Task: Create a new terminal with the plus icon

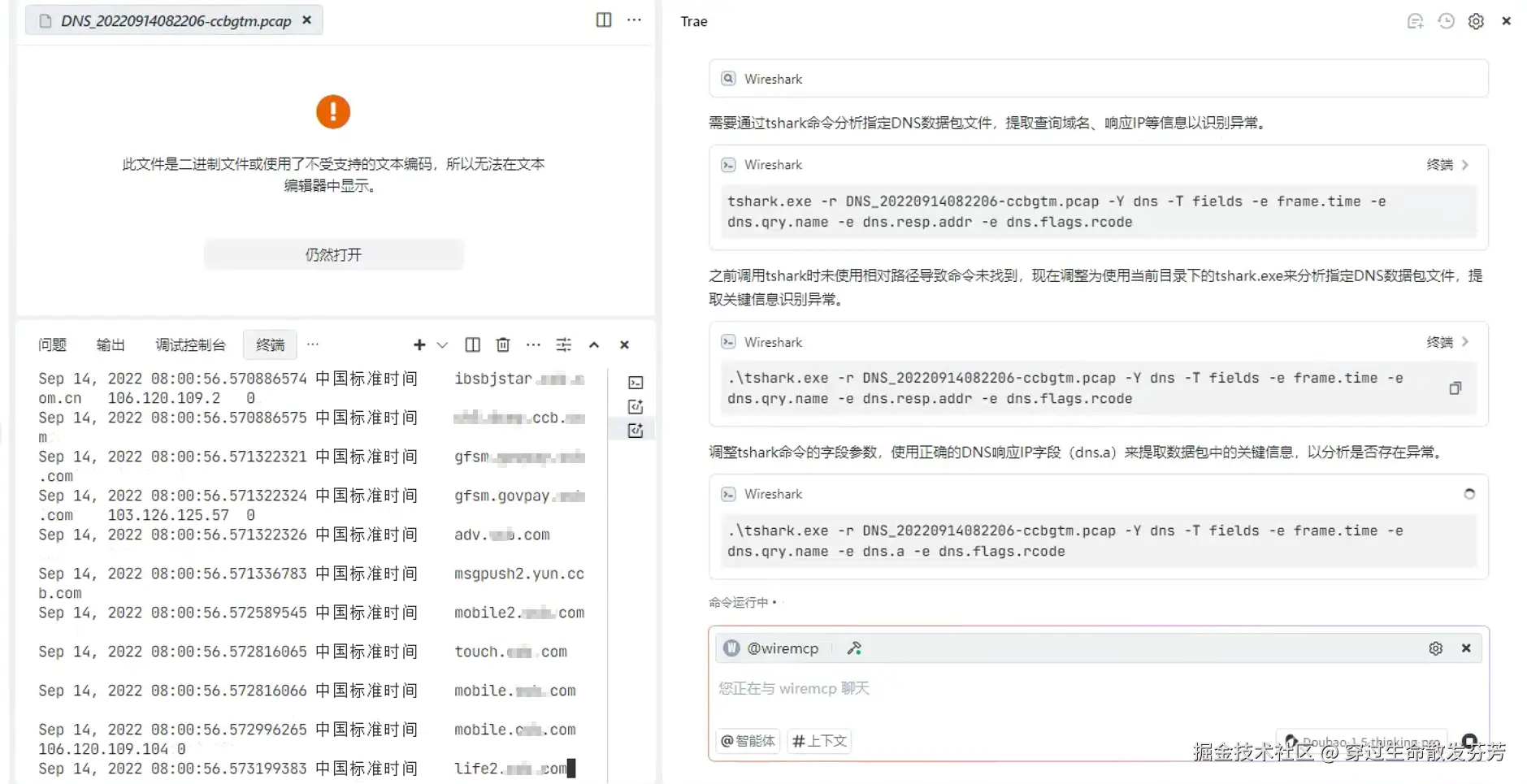Action: tap(419, 344)
